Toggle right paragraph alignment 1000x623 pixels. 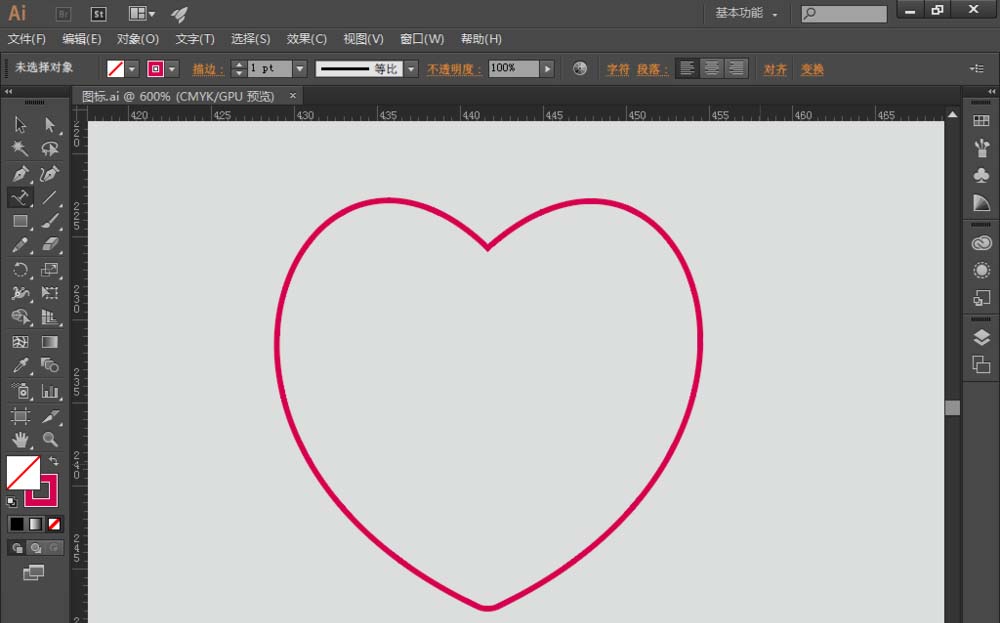735,68
